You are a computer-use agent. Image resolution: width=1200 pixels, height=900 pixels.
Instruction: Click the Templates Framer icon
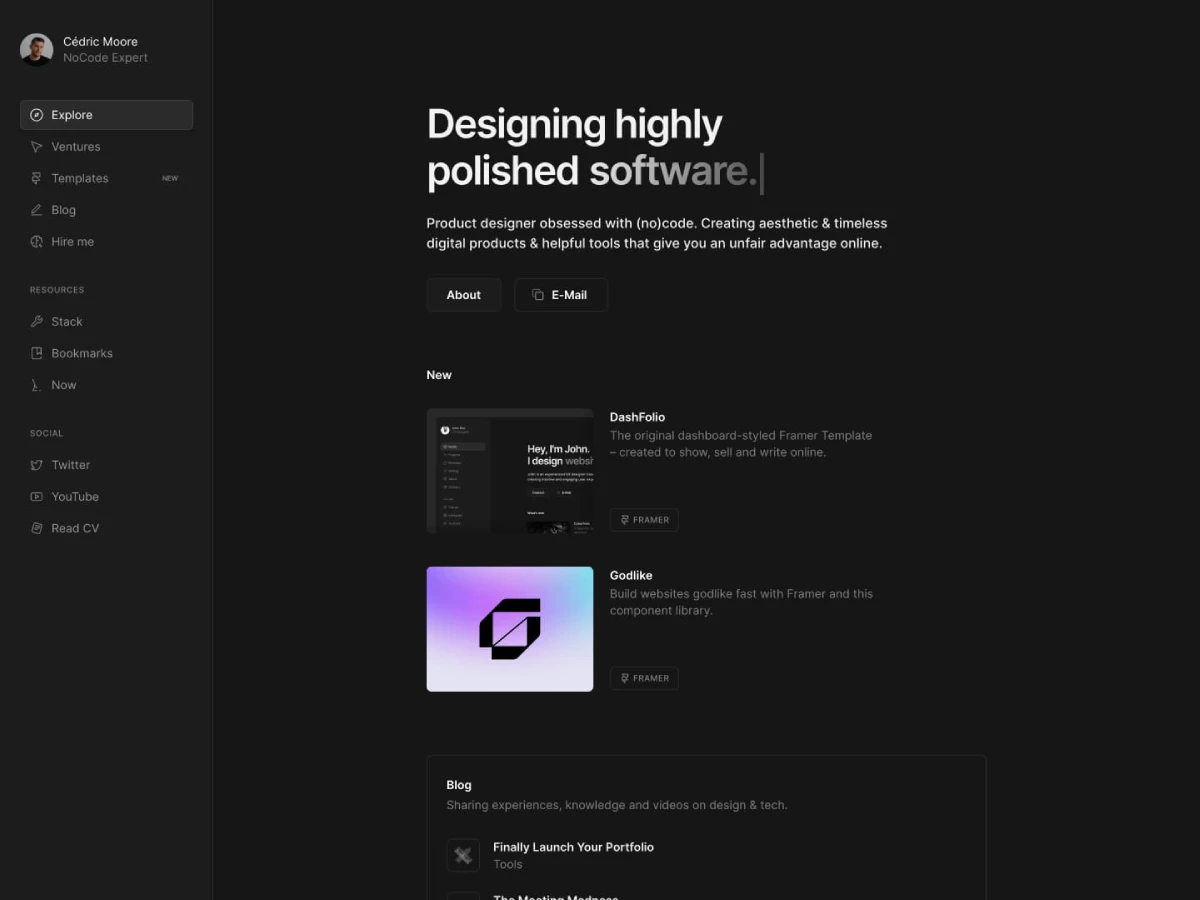coord(37,178)
